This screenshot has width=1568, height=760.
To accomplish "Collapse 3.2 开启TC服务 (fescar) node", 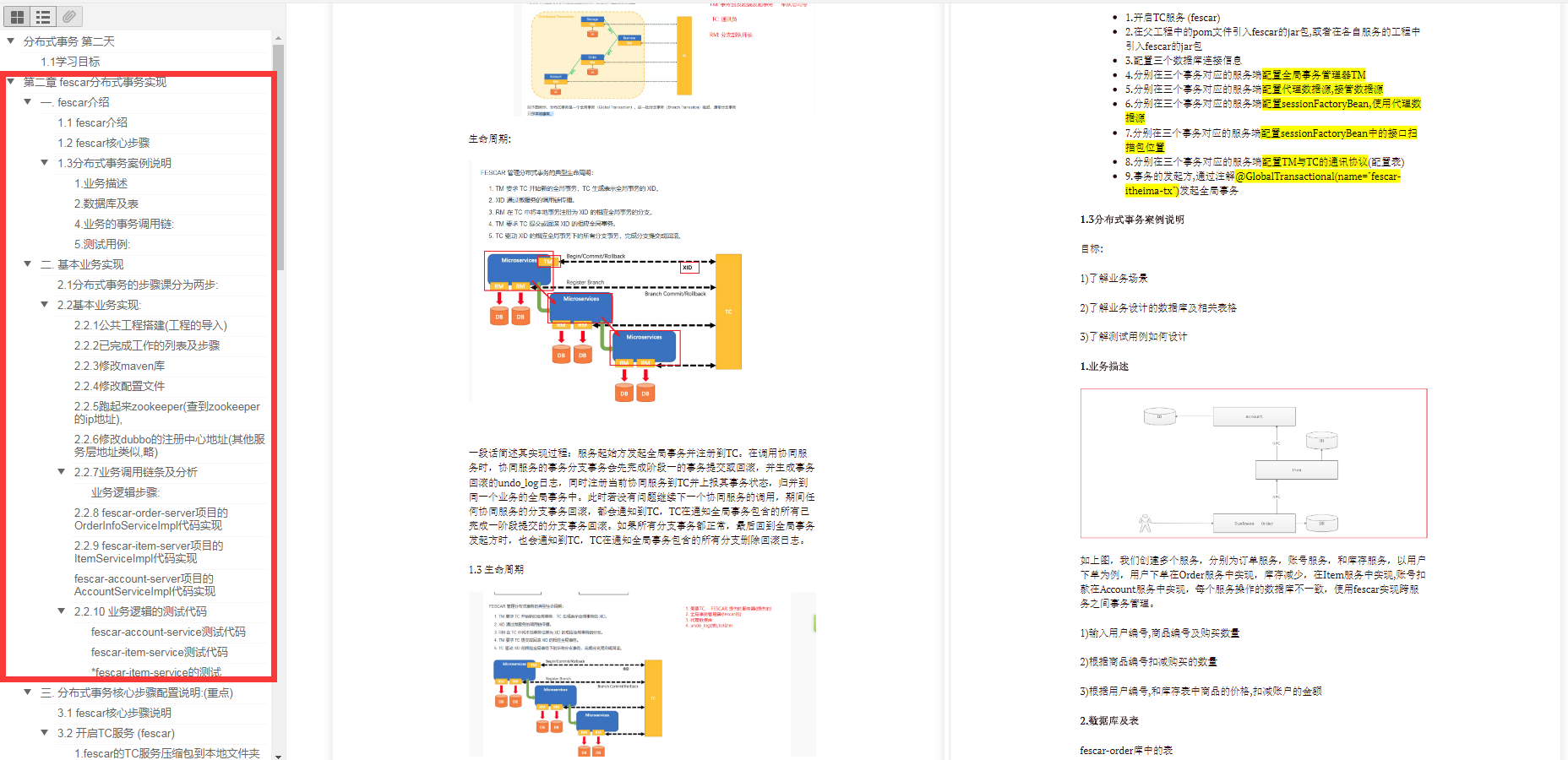I will (x=44, y=732).
